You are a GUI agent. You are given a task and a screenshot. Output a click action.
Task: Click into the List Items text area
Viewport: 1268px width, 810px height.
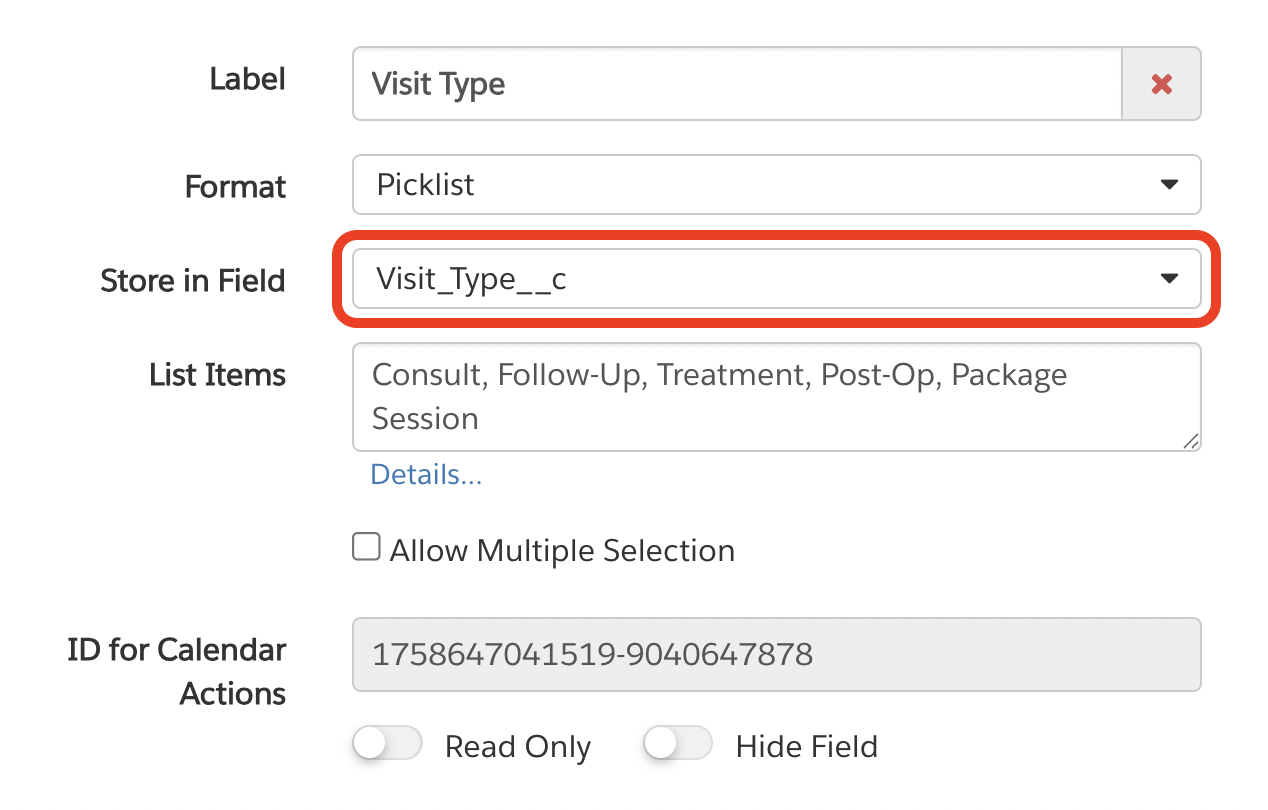coord(775,396)
